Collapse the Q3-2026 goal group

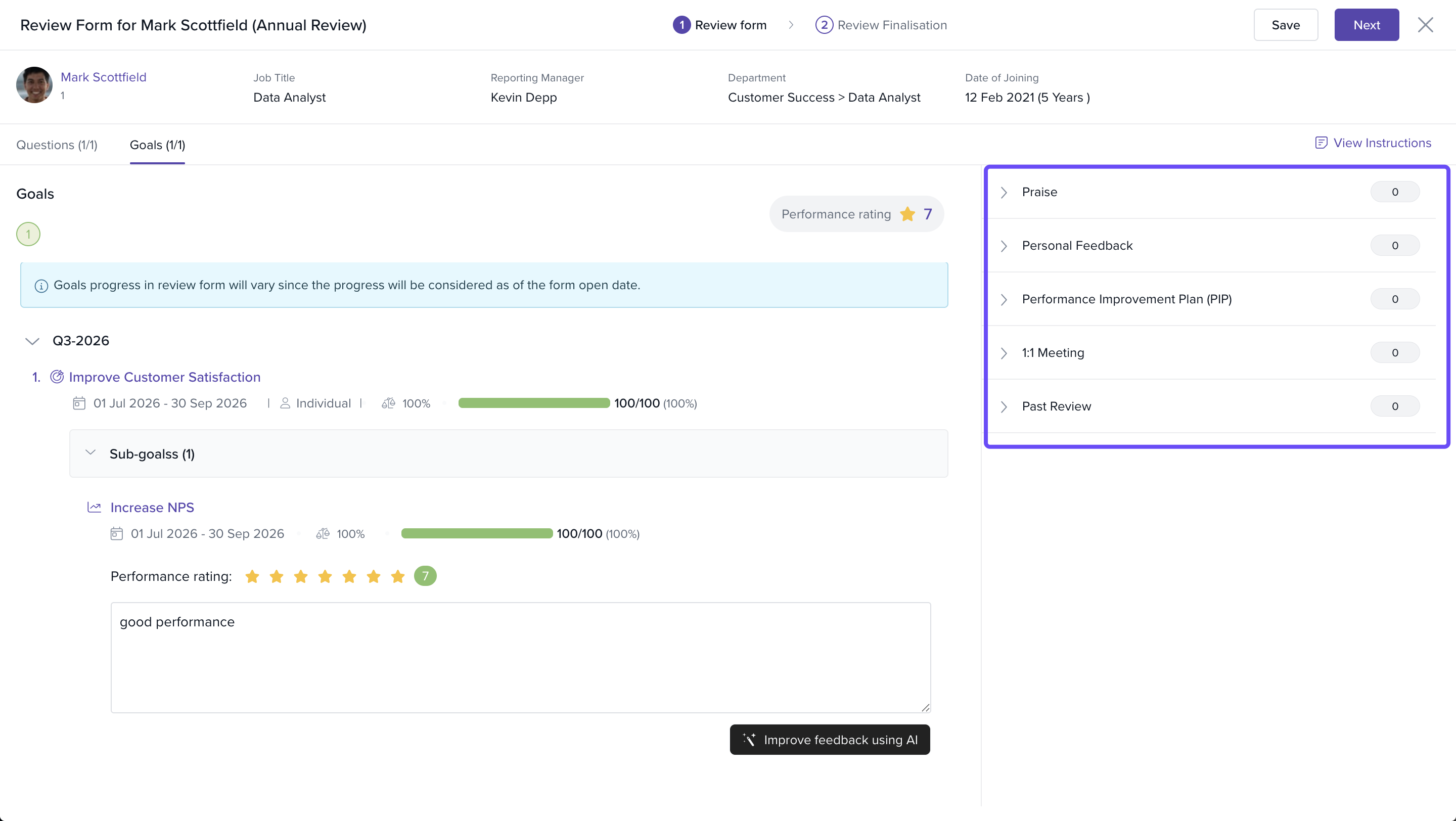click(32, 341)
